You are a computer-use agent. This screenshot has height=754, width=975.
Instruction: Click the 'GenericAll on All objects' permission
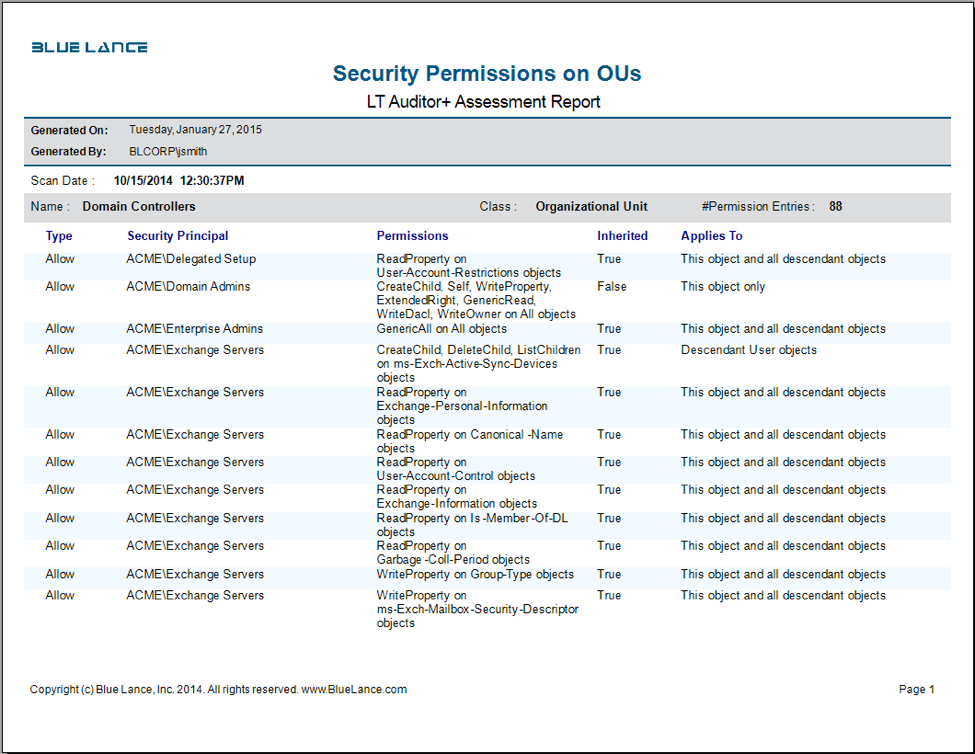pos(441,329)
